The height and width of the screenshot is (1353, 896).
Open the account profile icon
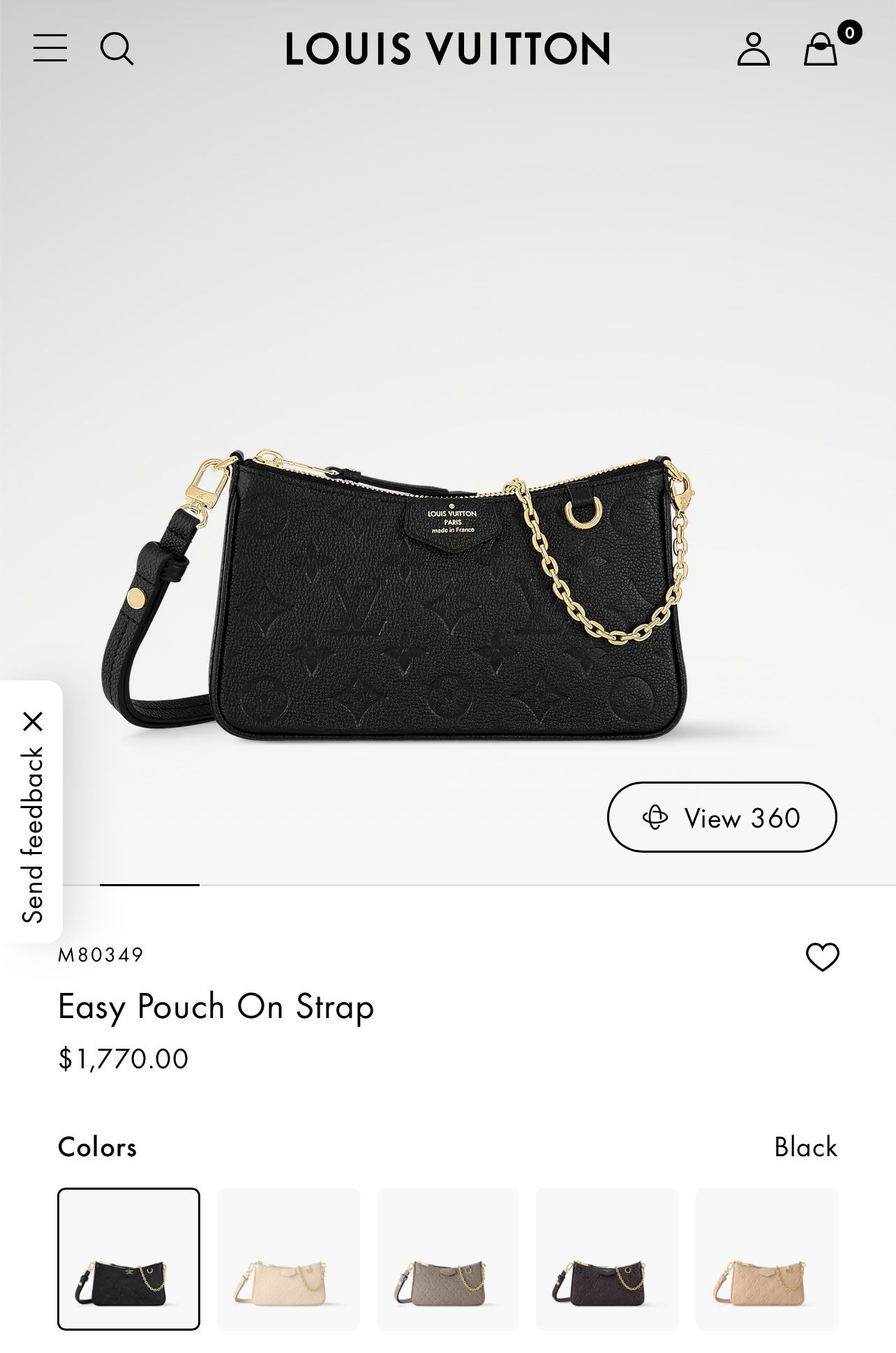(x=753, y=49)
